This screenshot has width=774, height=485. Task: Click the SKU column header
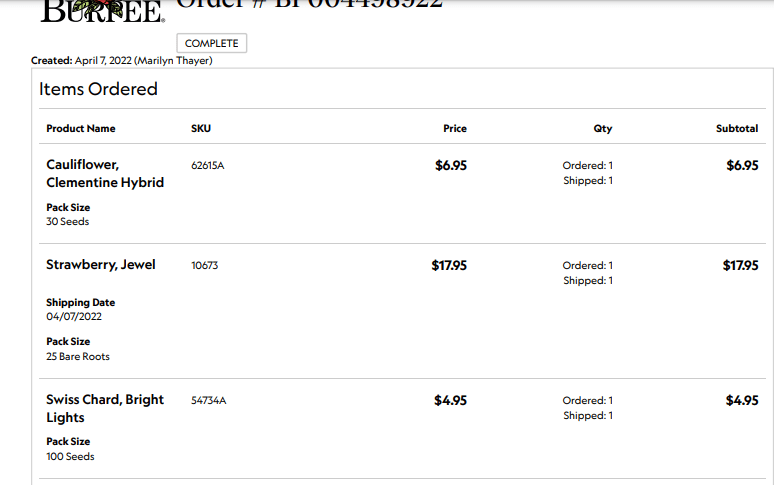click(201, 128)
